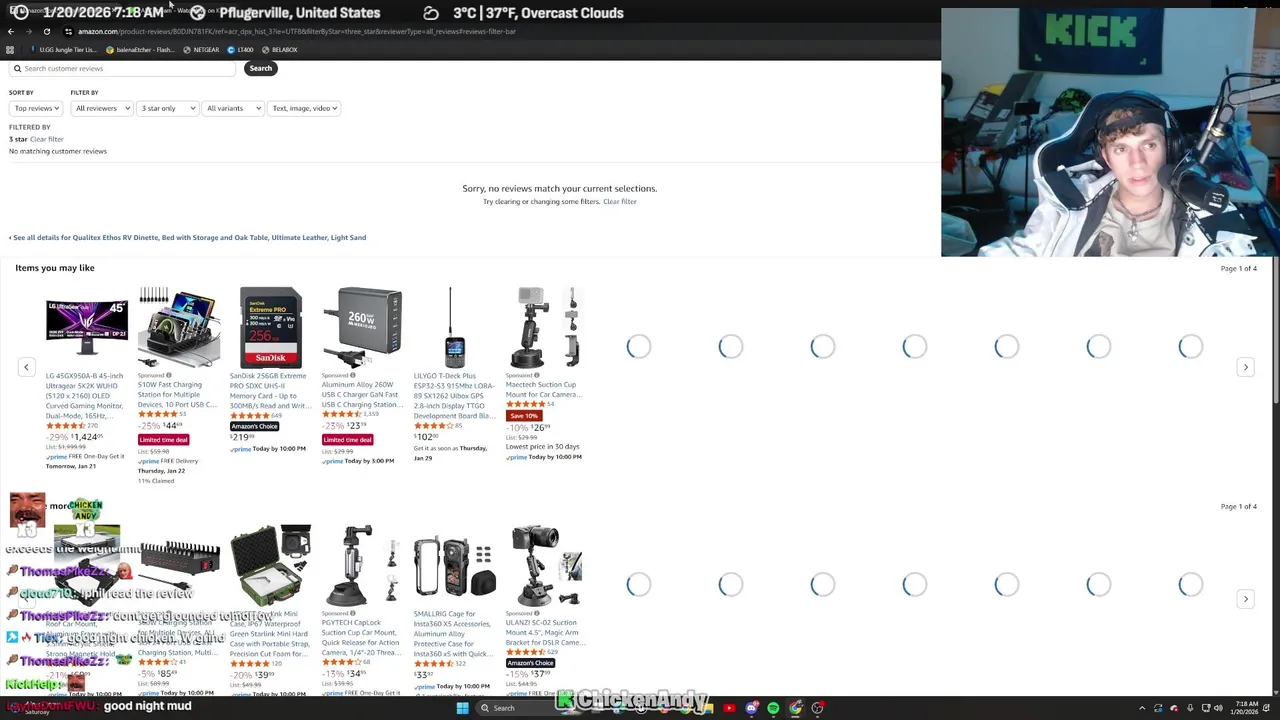1280x720 pixels.
Task: Open See all details for Qualitex Ethos link
Action: pyautogui.click(x=187, y=238)
